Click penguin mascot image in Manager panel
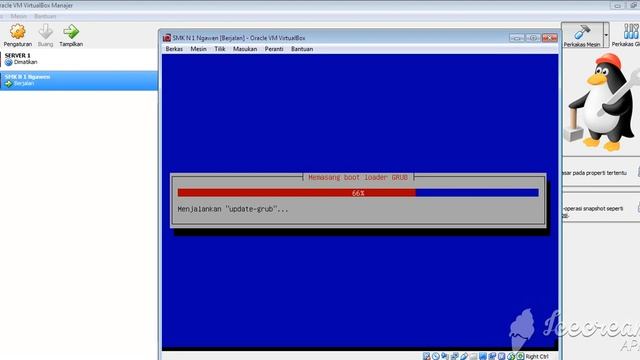The height and width of the screenshot is (360, 640). point(601,102)
